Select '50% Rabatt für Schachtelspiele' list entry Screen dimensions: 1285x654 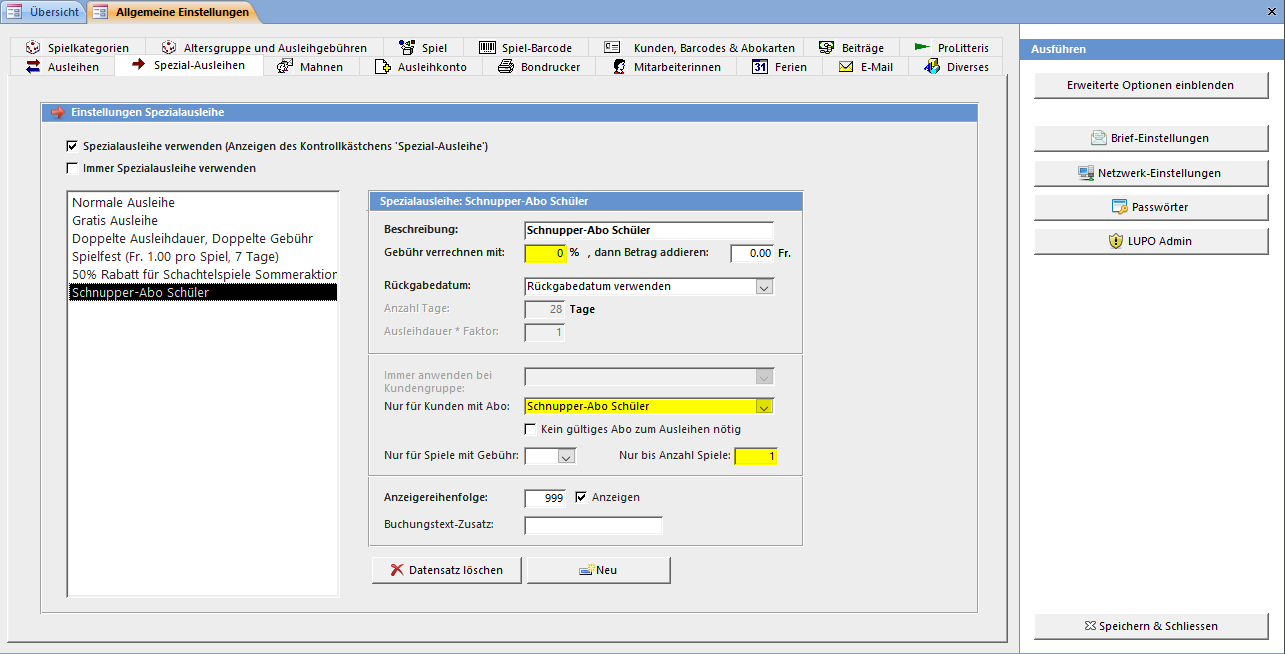(203, 275)
